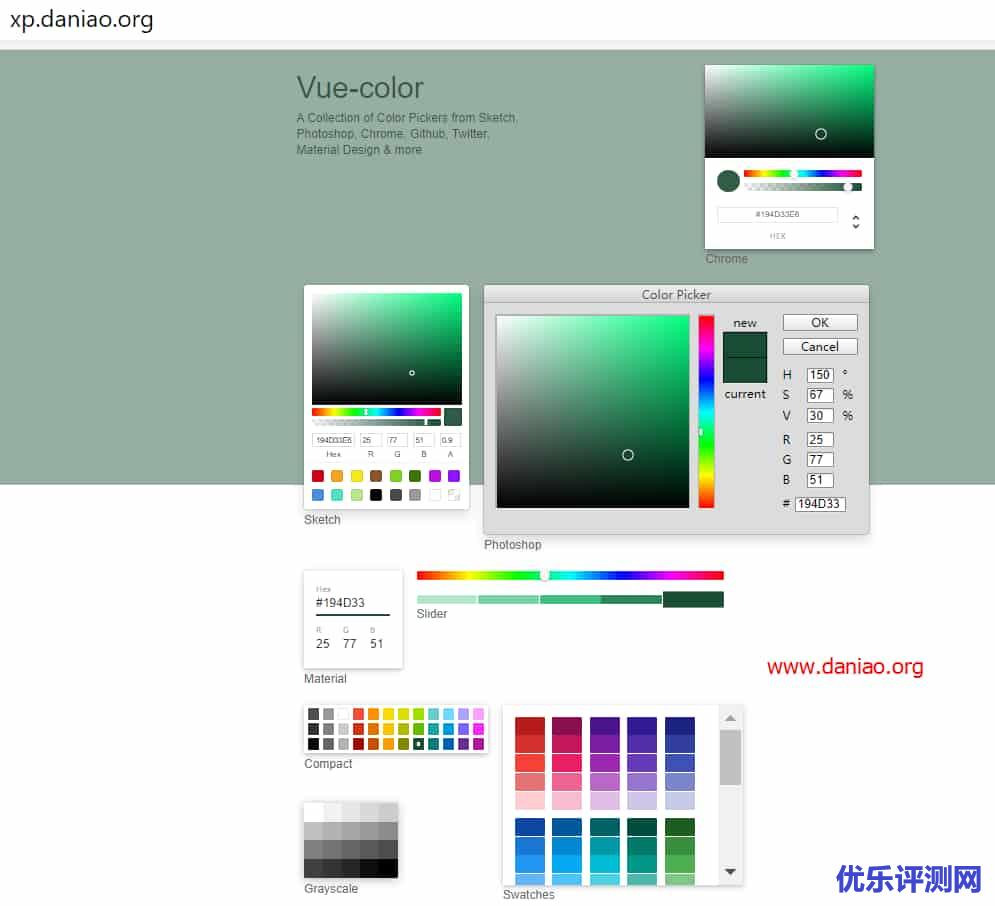Select red preset swatch in Sketch picker
Viewport: 995px width, 906px height.
tap(318, 476)
